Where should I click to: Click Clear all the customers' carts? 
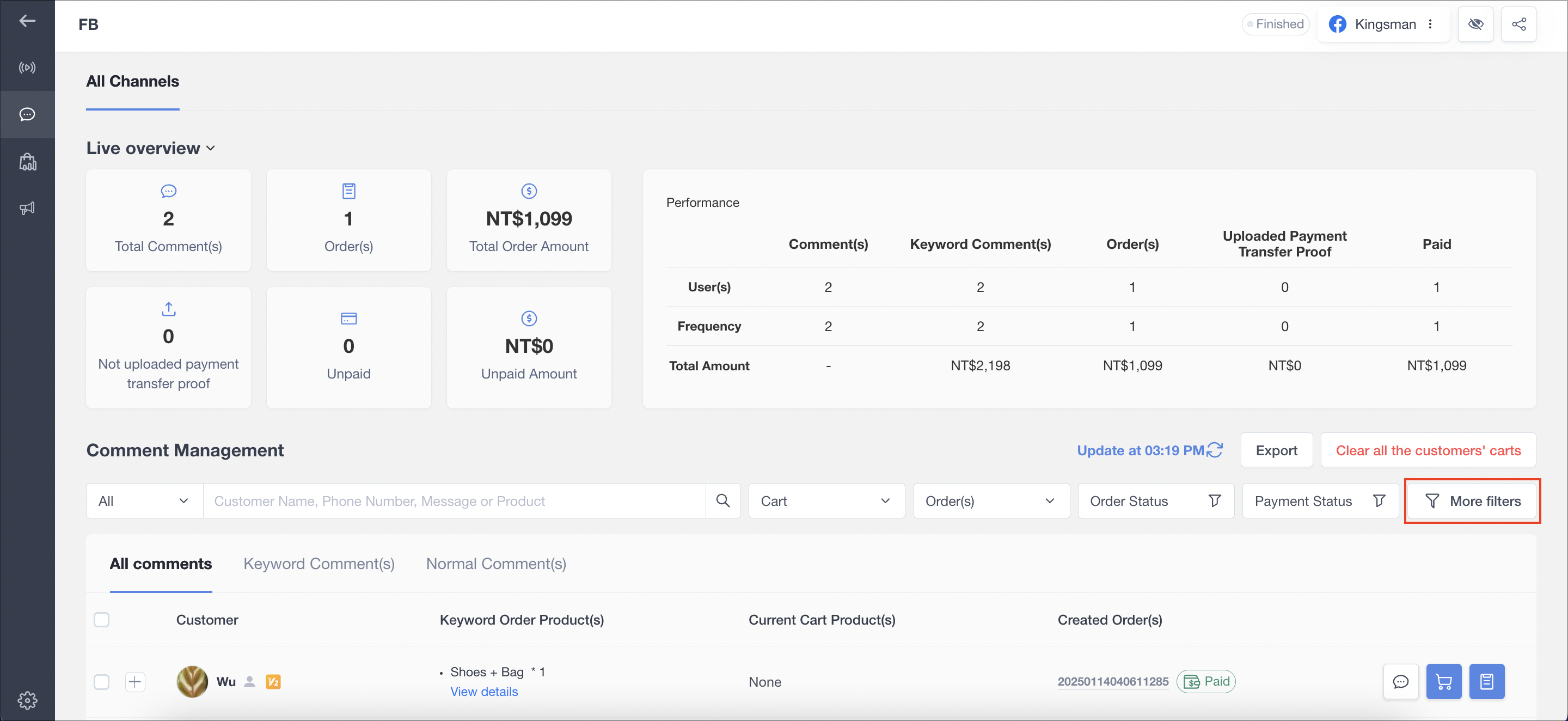coord(1428,450)
